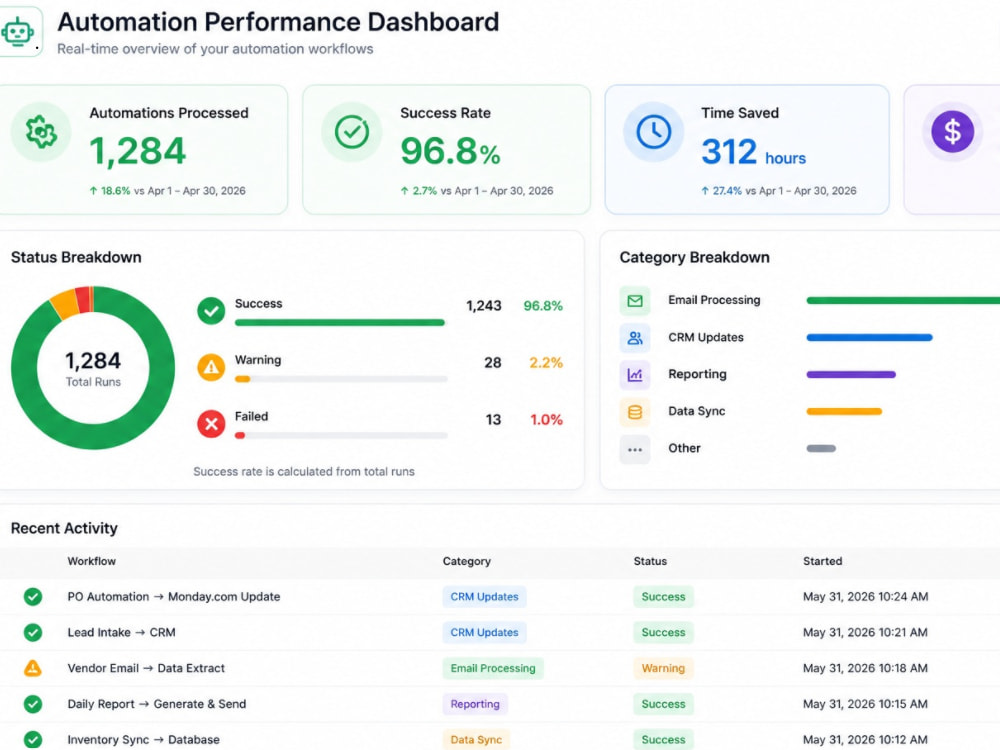The width and height of the screenshot is (1000, 750).
Task: Click the '96.8%' Success Rate card value
Action: 450,152
